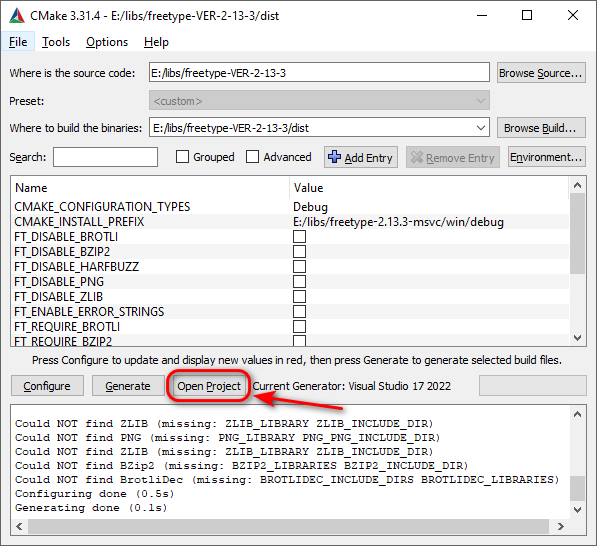Screen dimensions: 597x546
Task: Click the blue plus Add Entry icon
Action: coord(334,157)
